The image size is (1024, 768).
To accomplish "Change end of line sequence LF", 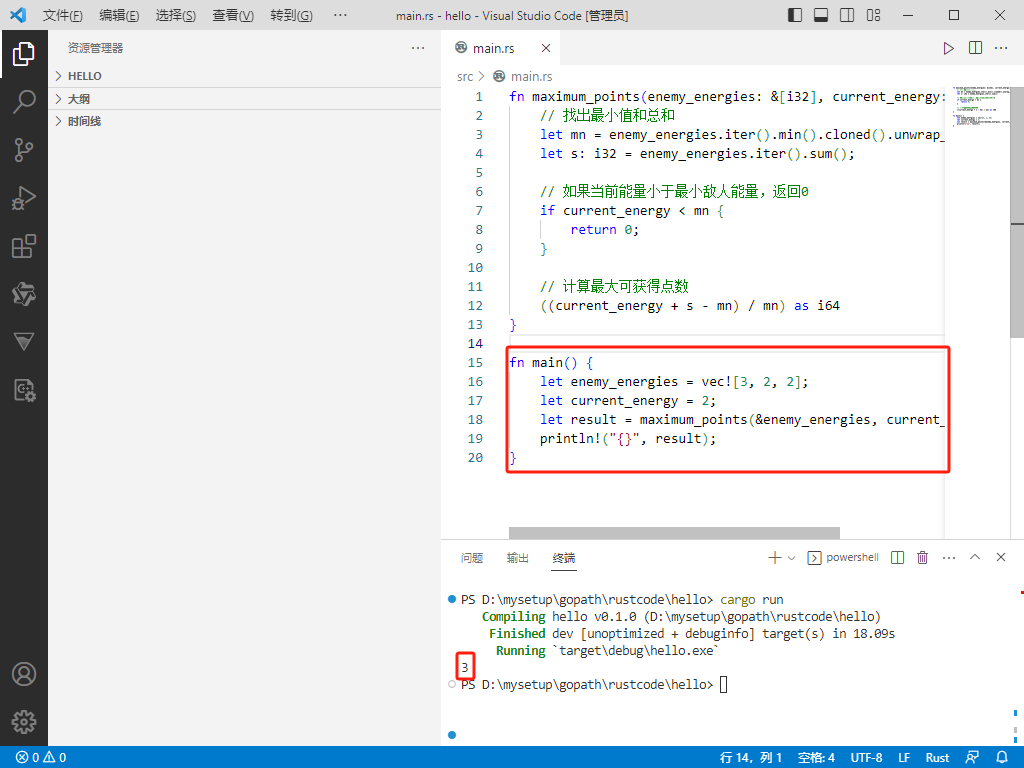I will coord(904,758).
